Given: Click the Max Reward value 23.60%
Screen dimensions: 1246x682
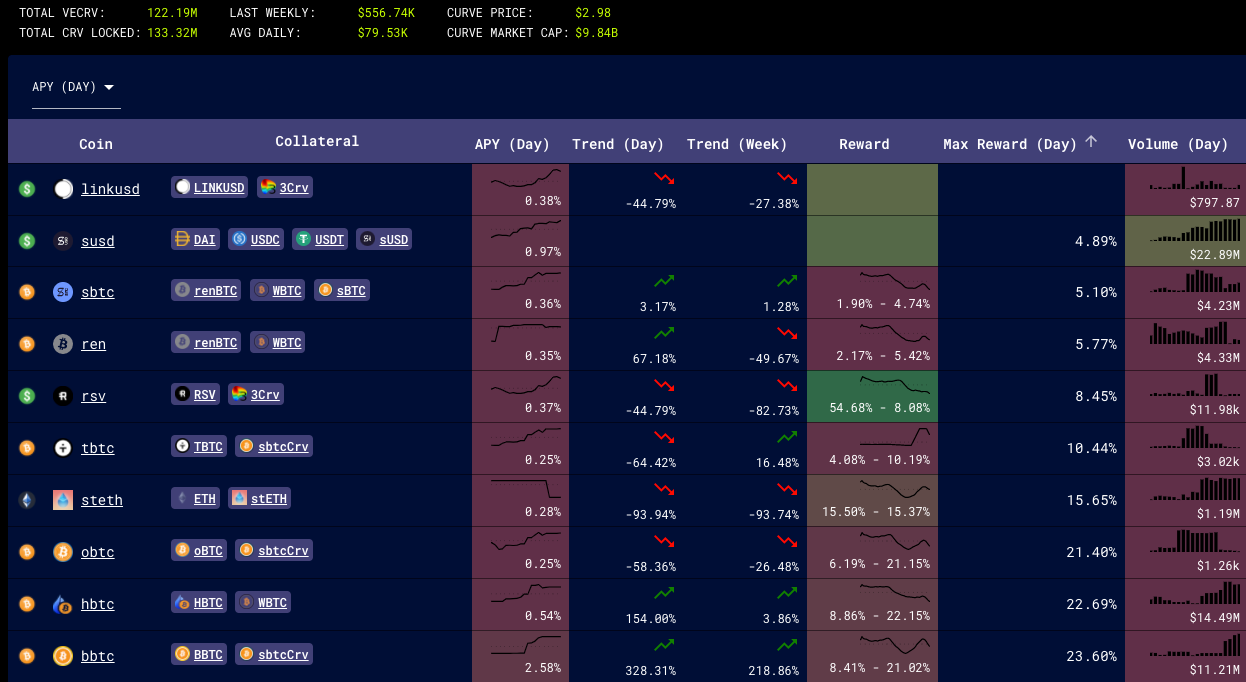Looking at the screenshot, I should coord(1091,656).
